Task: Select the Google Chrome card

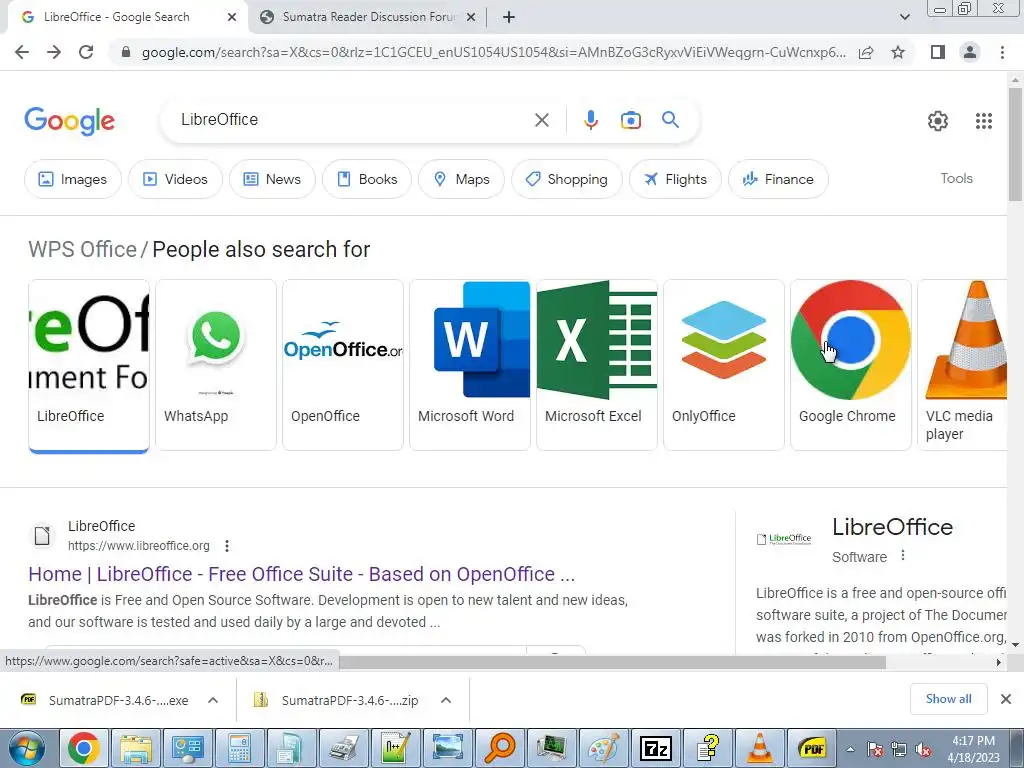Action: pyautogui.click(x=851, y=365)
